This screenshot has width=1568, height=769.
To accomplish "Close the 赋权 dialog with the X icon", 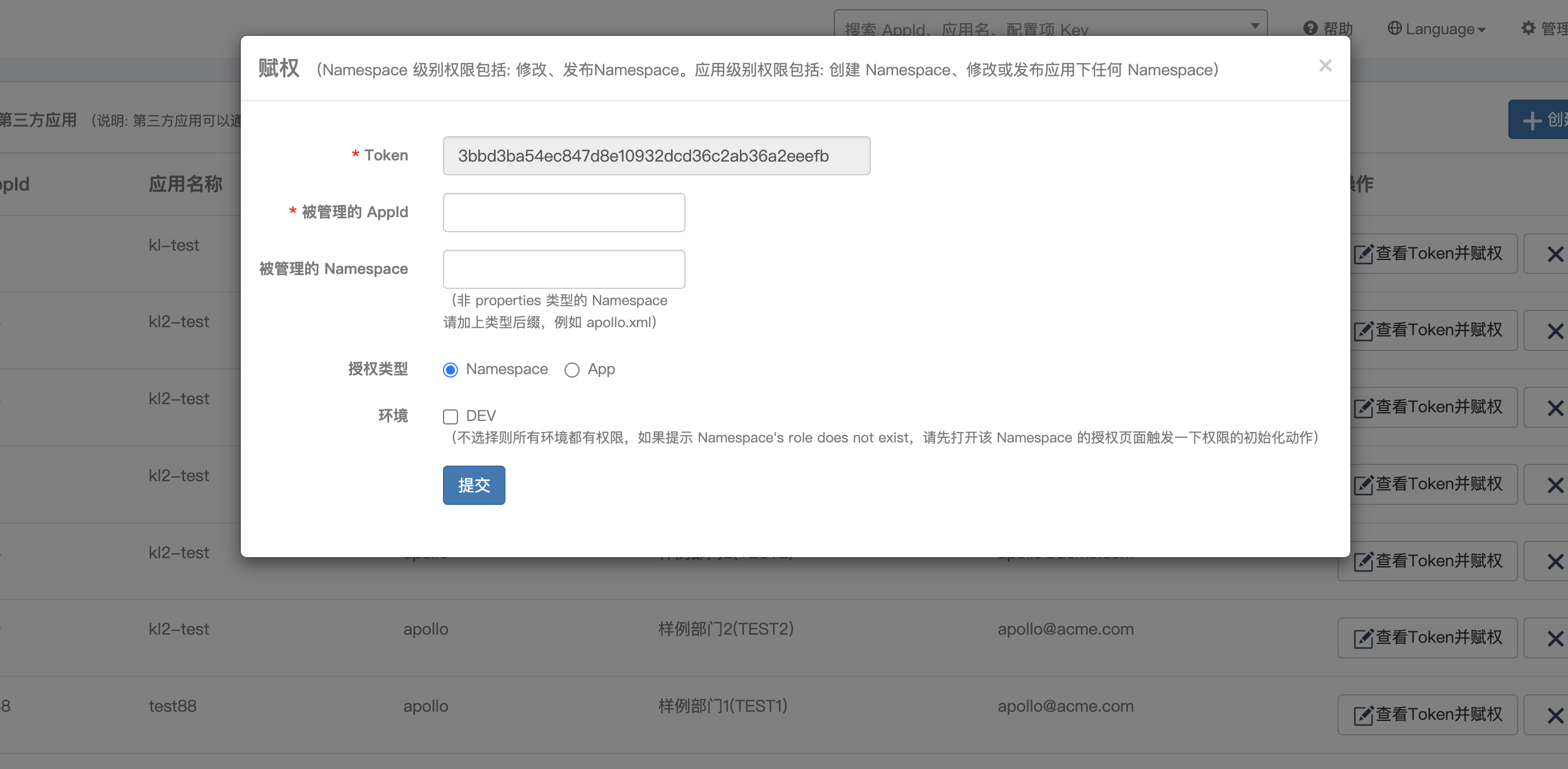I will [1325, 65].
